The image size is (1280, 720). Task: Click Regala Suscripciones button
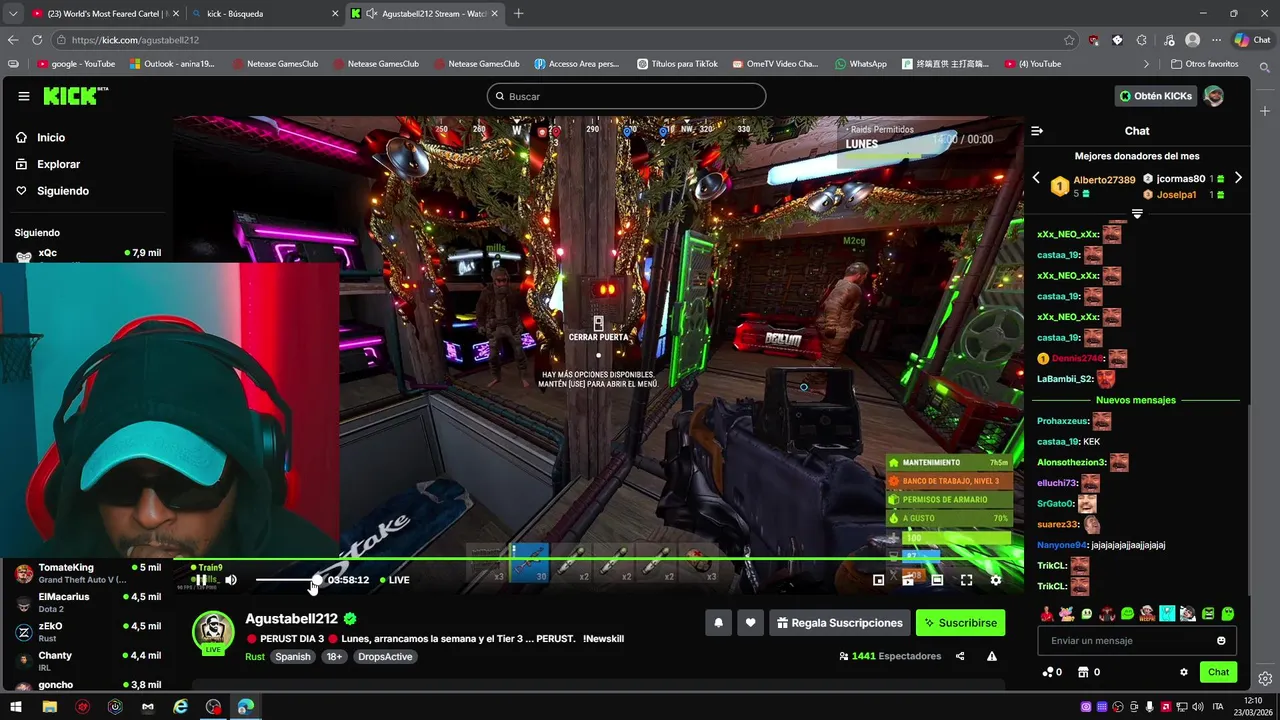(x=839, y=623)
